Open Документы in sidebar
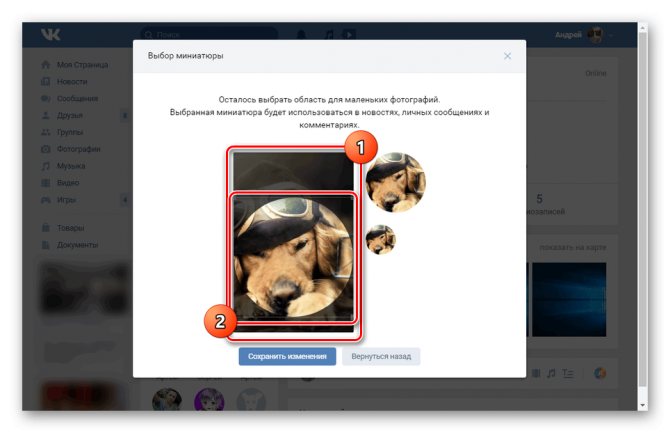Viewport: 670px width, 433px height. click(77, 245)
